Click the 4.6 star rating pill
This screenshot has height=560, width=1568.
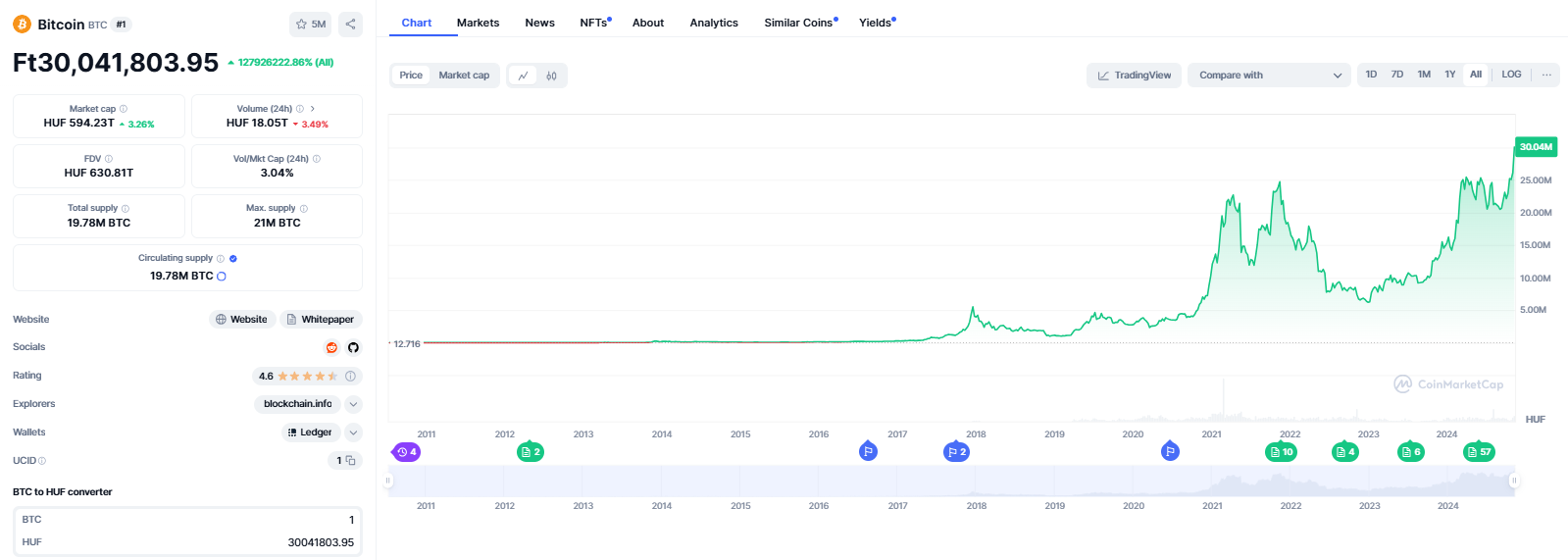coord(307,377)
